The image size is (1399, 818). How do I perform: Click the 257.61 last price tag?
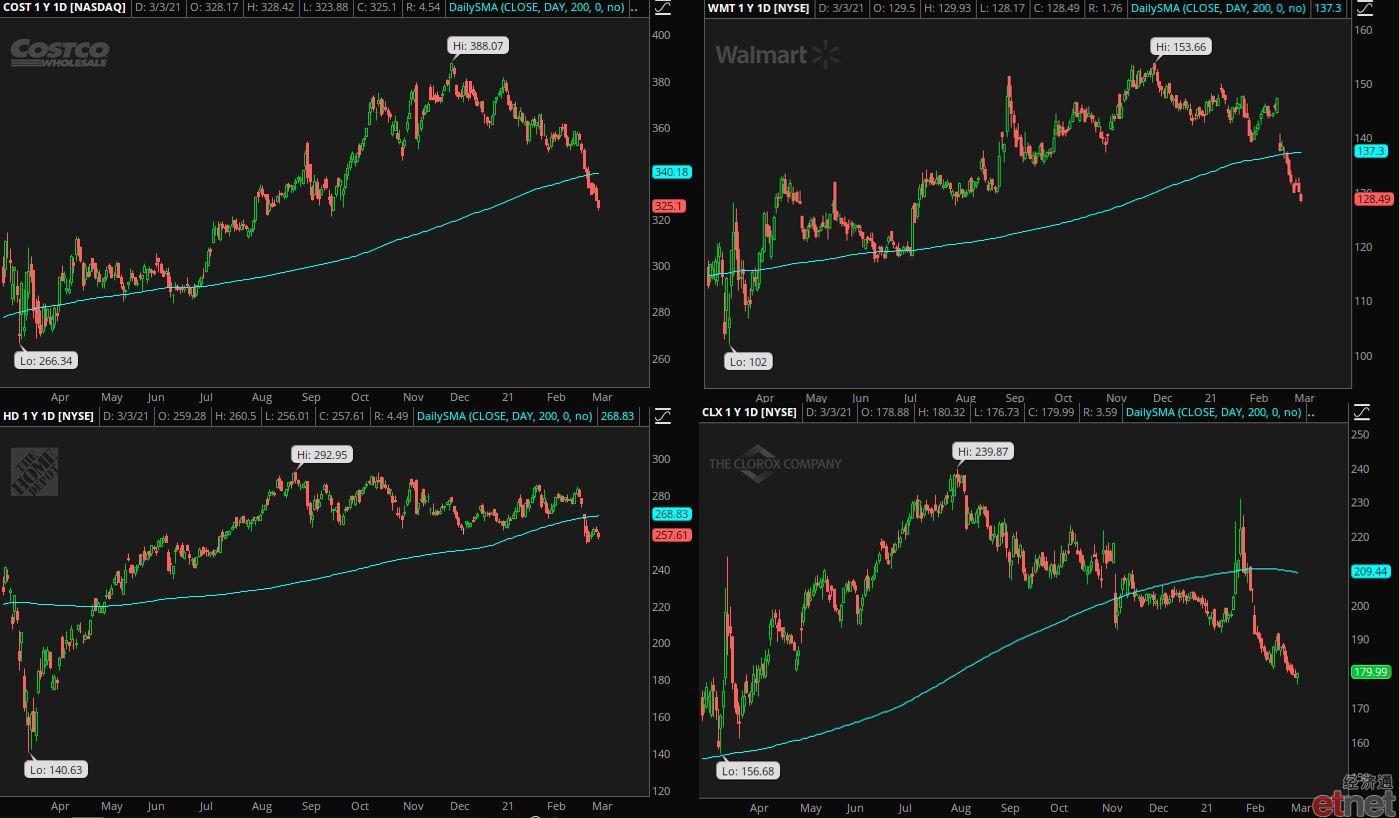(671, 536)
